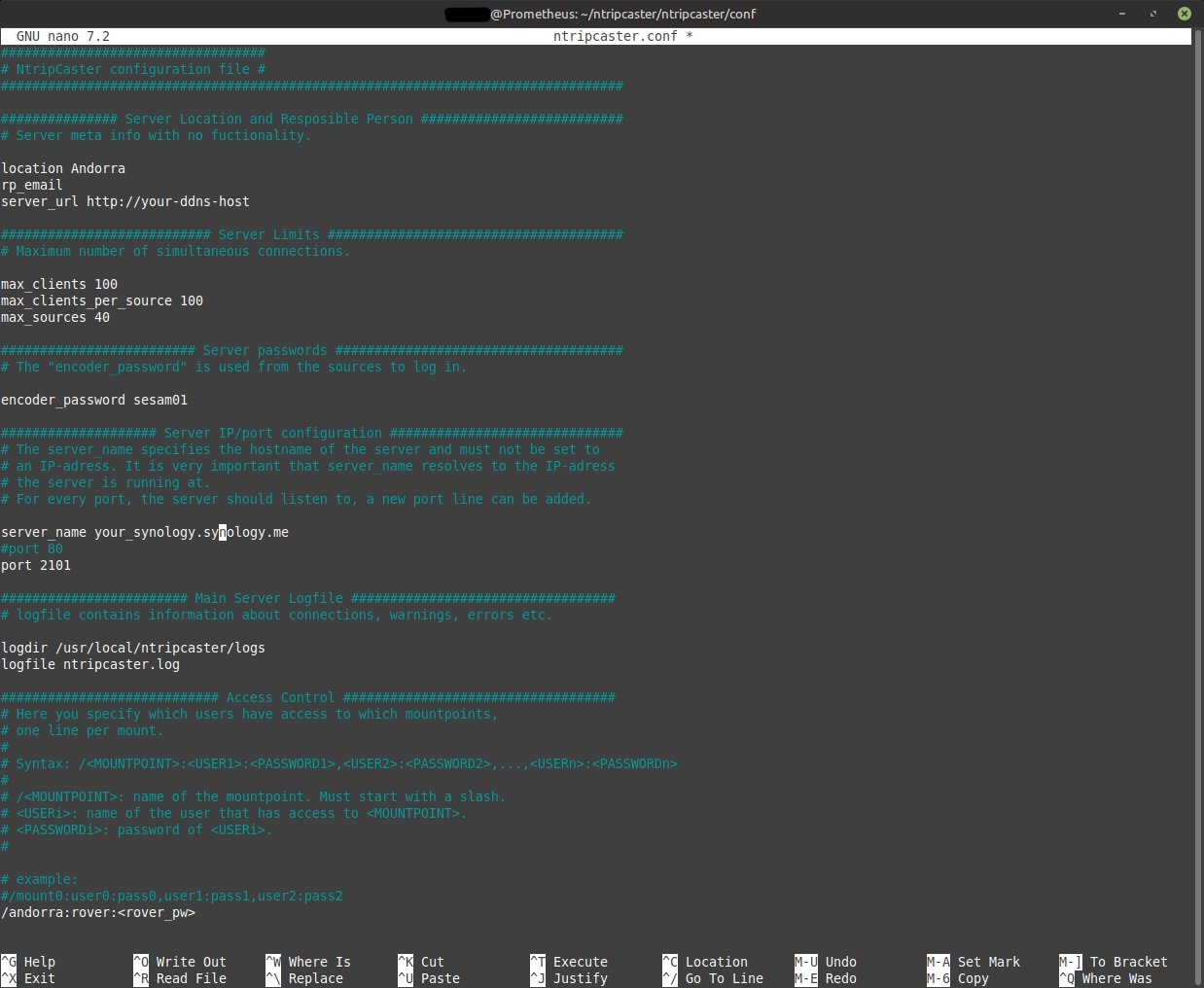
Task: Click the commented '#port 80' line
Action: (32, 548)
